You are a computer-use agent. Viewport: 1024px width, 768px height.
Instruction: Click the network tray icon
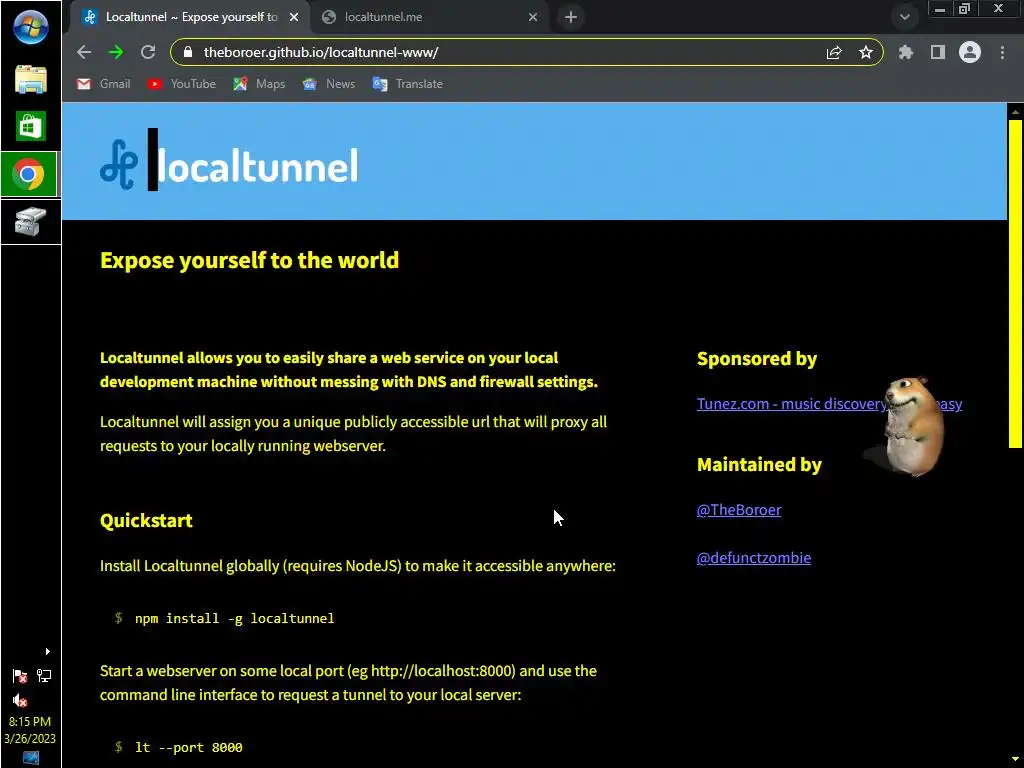click(x=44, y=676)
